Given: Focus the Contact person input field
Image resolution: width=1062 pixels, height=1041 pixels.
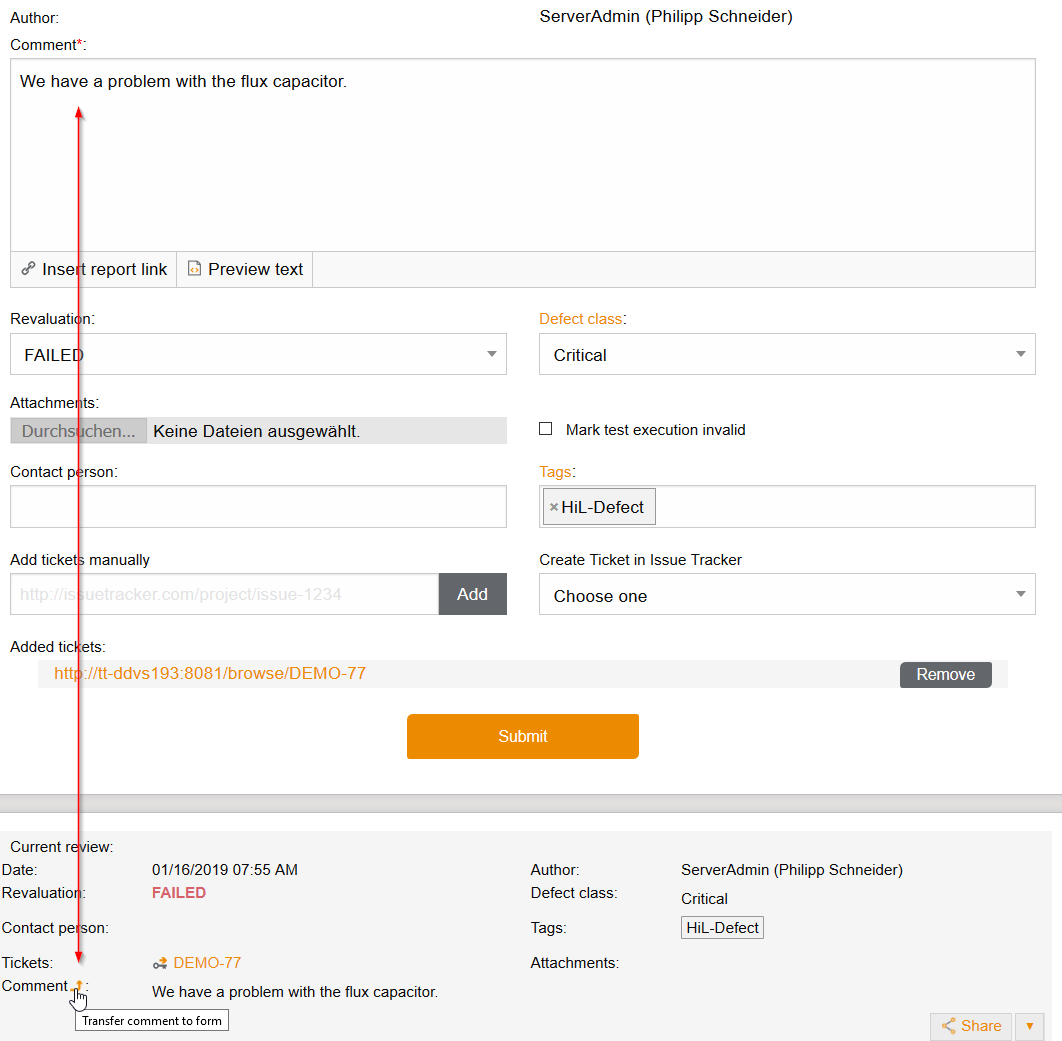Looking at the screenshot, I should pos(258,507).
